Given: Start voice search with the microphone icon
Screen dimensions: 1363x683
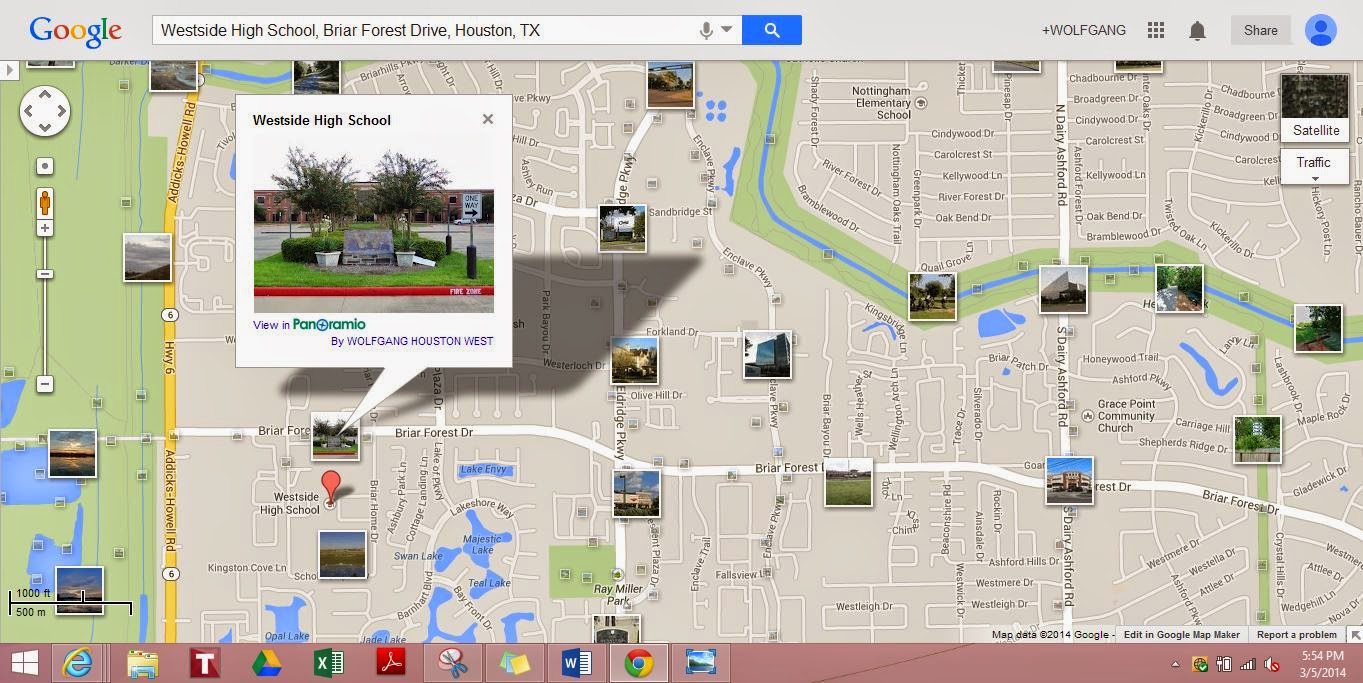Looking at the screenshot, I should coord(708,30).
